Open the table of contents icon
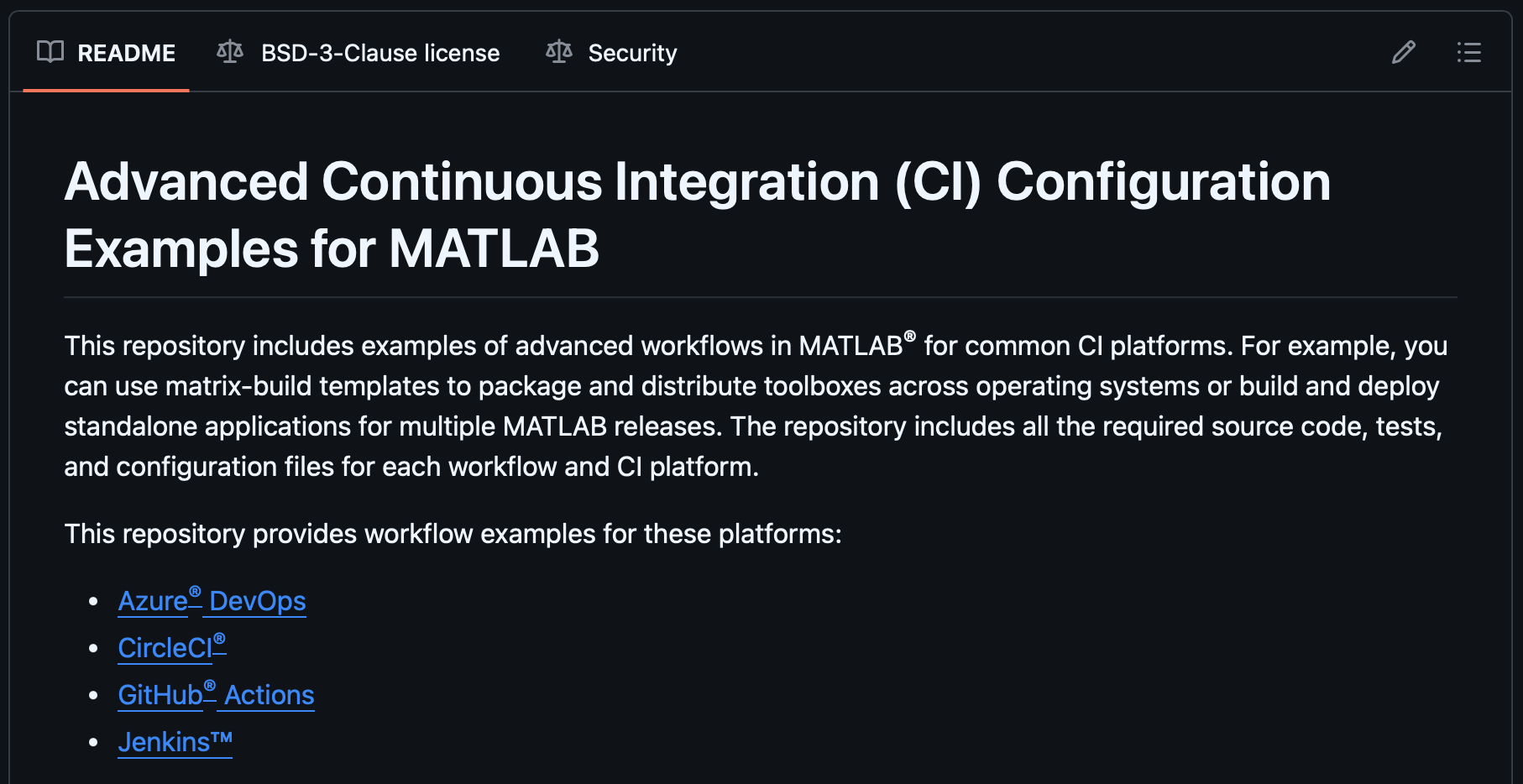The image size is (1523, 784). pos(1469,53)
